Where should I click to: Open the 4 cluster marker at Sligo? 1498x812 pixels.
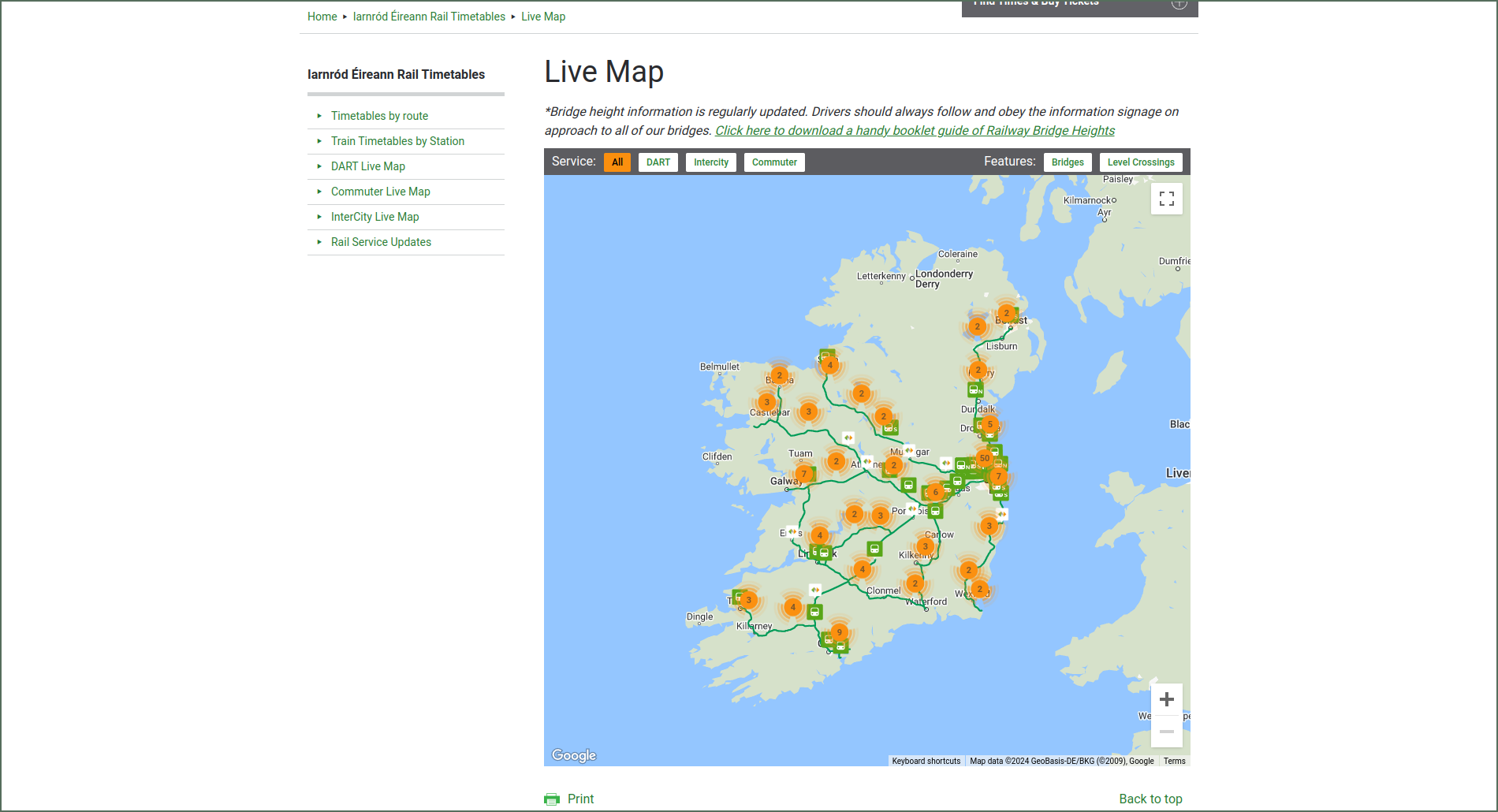click(829, 365)
